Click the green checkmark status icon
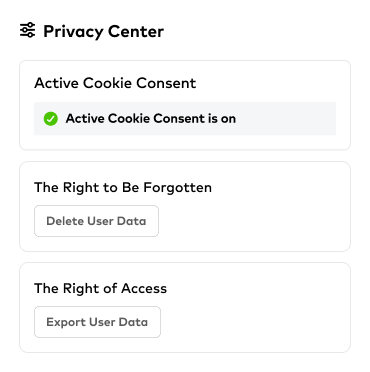Image resolution: width=370 pixels, height=372 pixels. click(51, 119)
